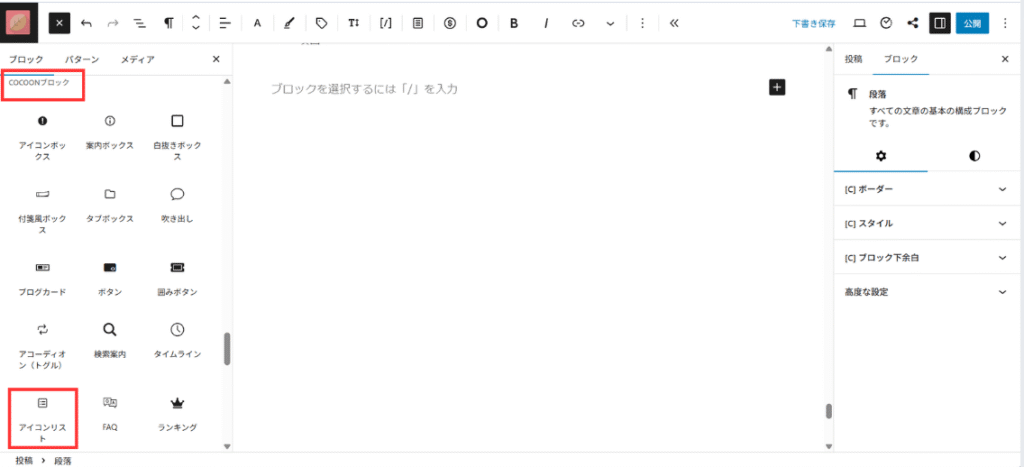Switch to the 投稿 tab in the sidebar
Image resolution: width=1024 pixels, height=467 pixels.
853,59
